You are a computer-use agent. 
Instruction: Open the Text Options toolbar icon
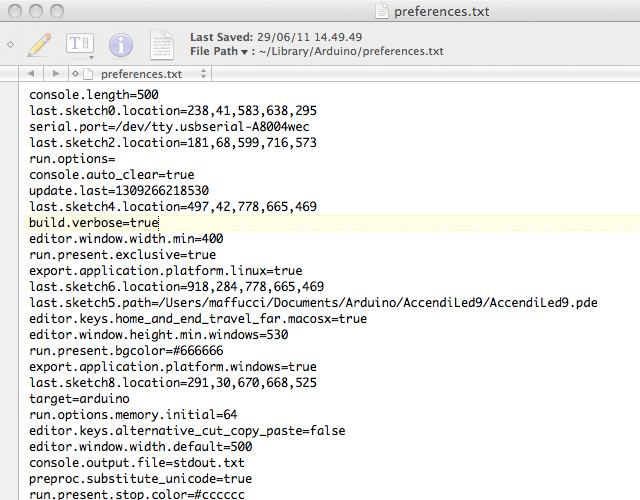(x=79, y=45)
